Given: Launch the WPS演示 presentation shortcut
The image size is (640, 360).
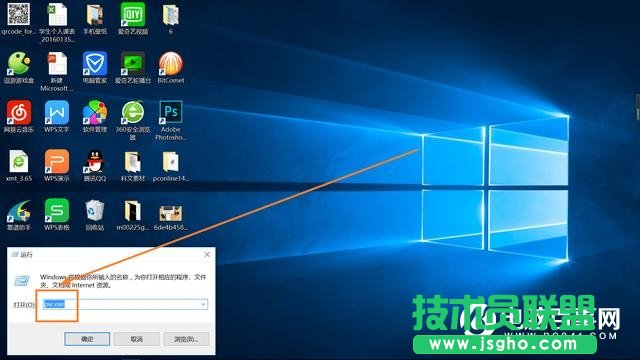Looking at the screenshot, I should pos(57,162).
